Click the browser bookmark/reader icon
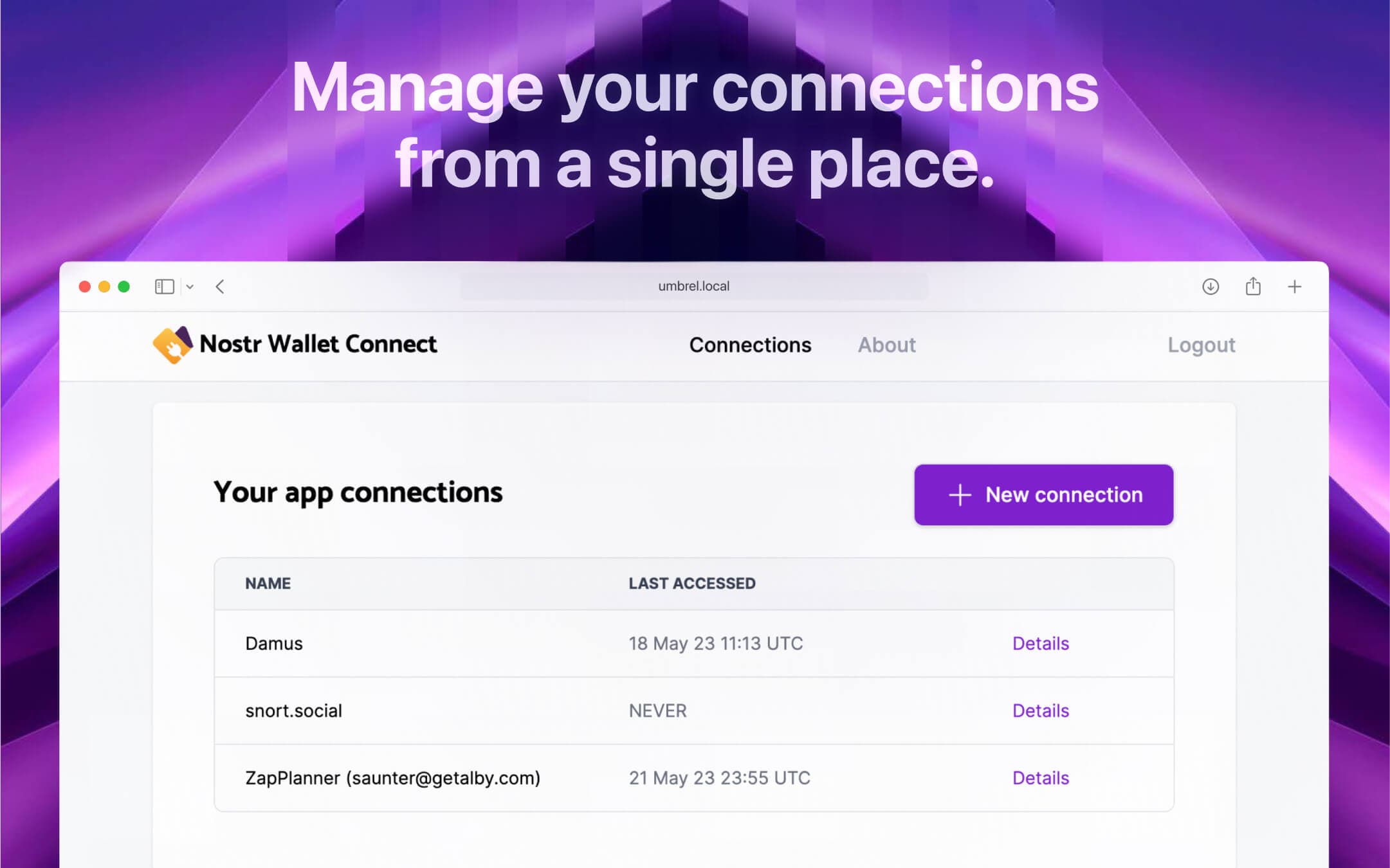 point(162,288)
